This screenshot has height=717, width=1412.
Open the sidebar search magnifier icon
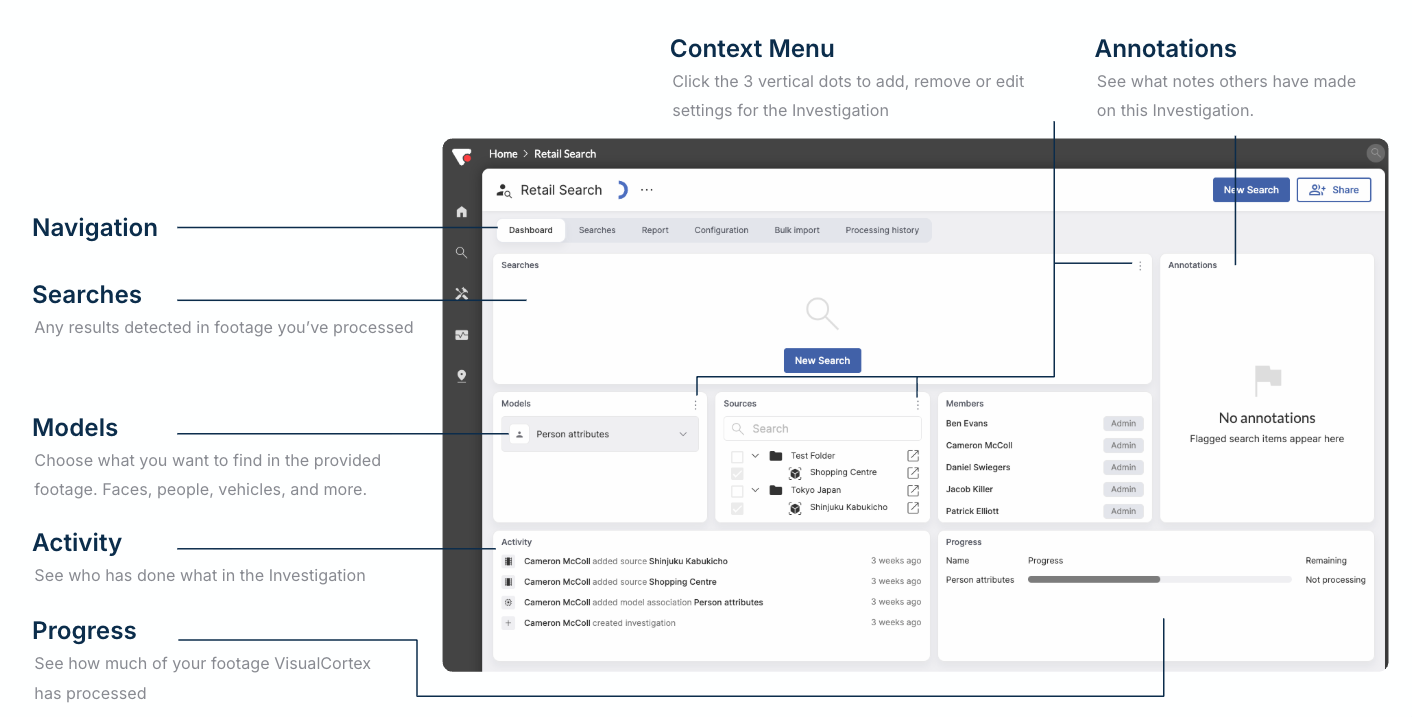[461, 253]
